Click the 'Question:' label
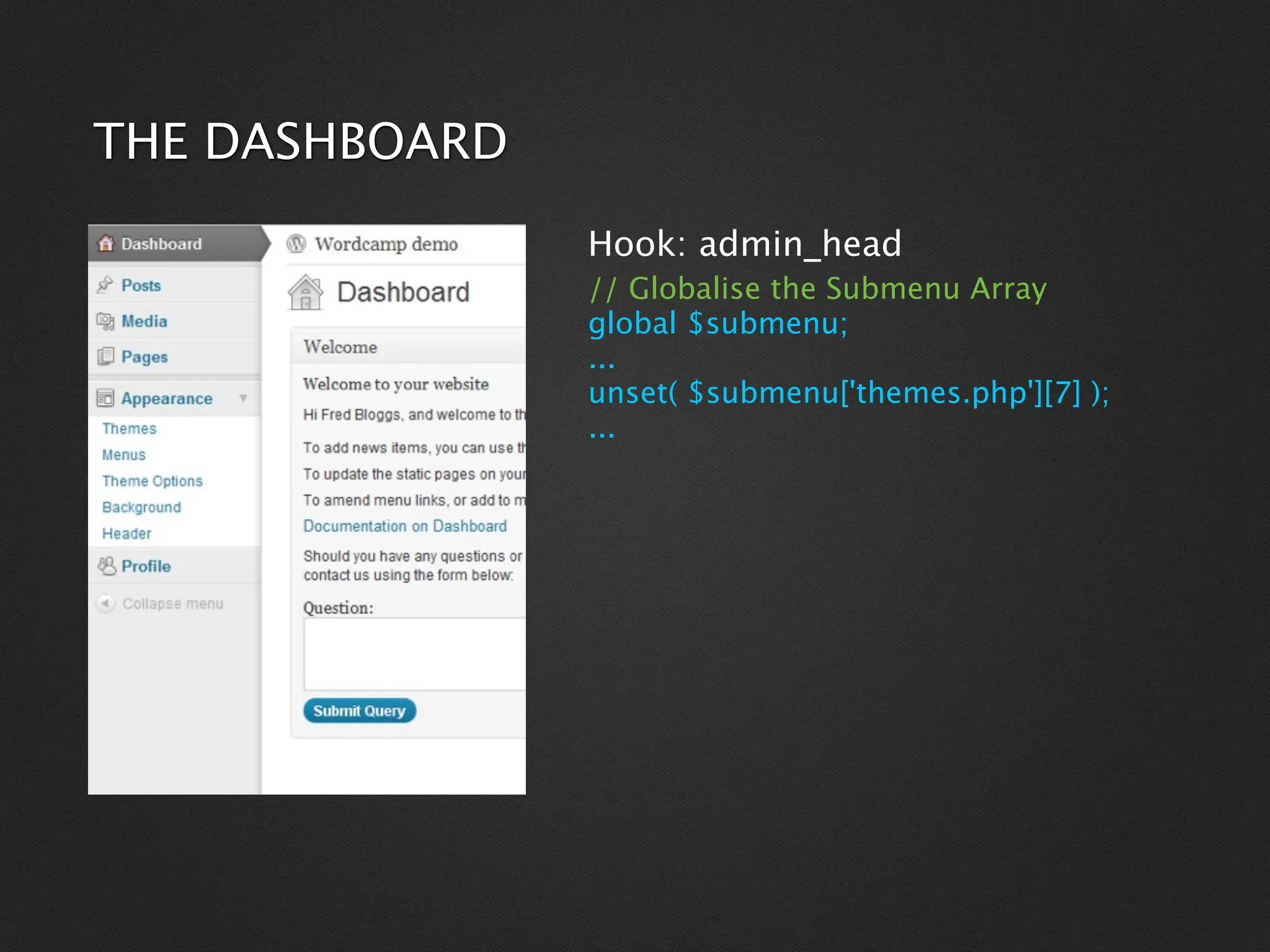1270x952 pixels. click(338, 608)
